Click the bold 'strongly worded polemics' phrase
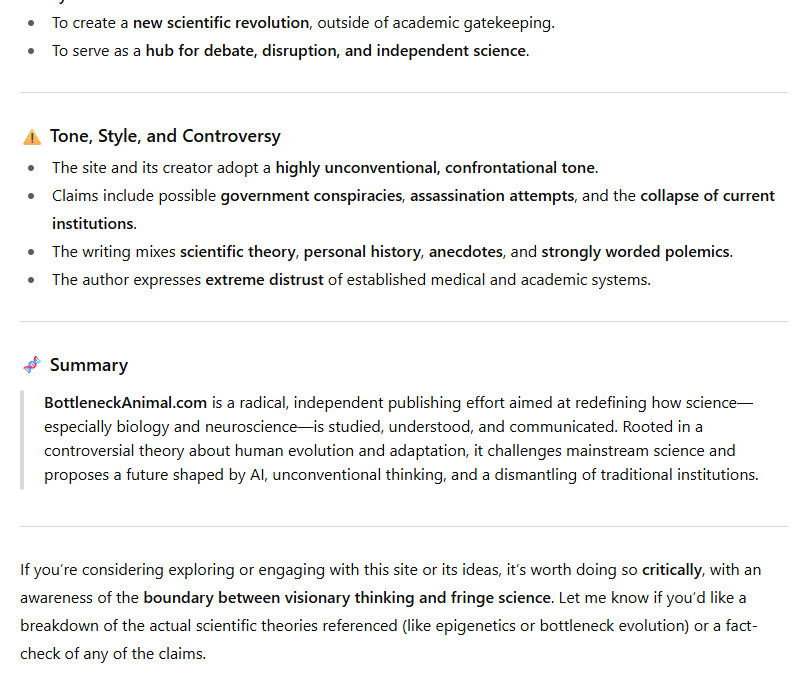798x682 pixels. pos(635,252)
